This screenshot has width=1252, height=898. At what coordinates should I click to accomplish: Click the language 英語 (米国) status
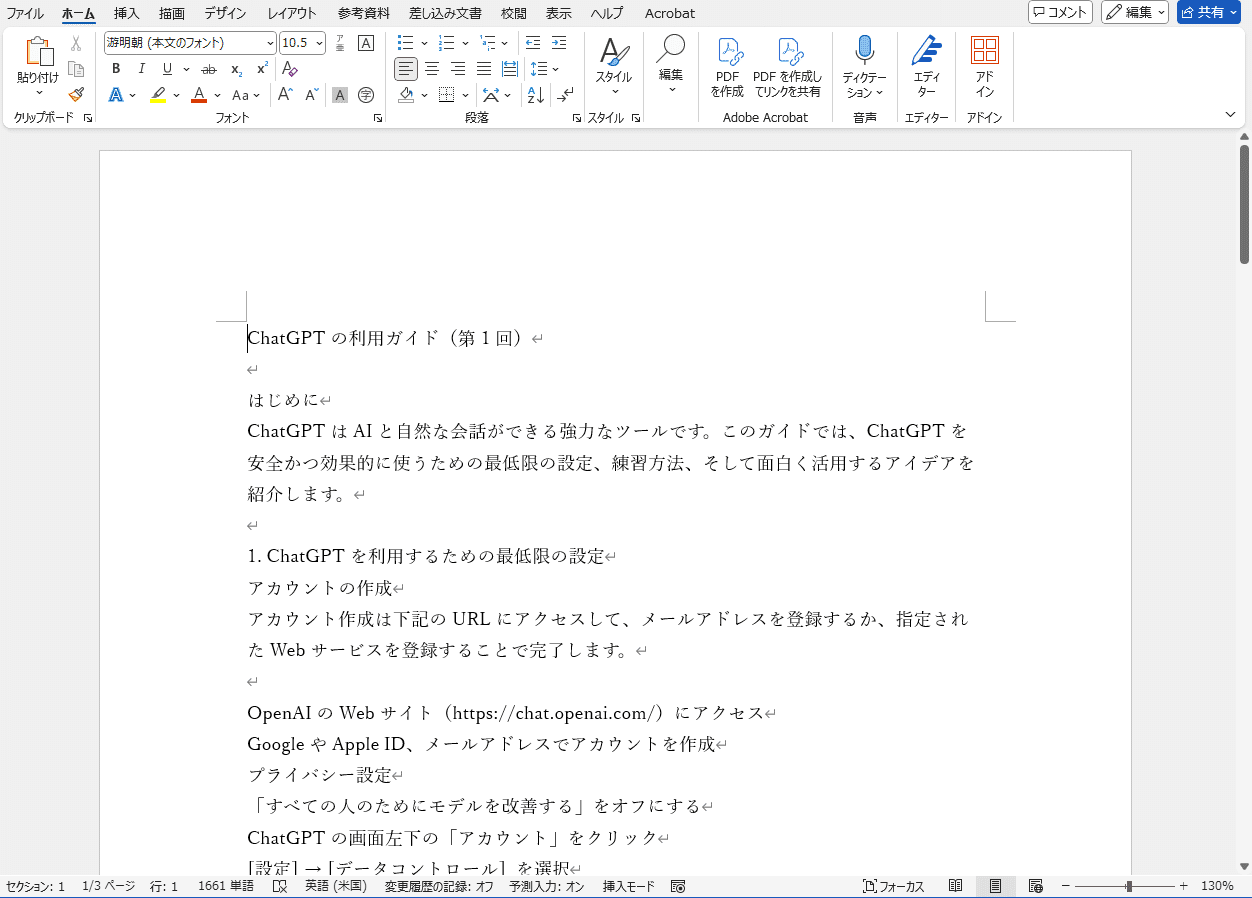point(336,886)
